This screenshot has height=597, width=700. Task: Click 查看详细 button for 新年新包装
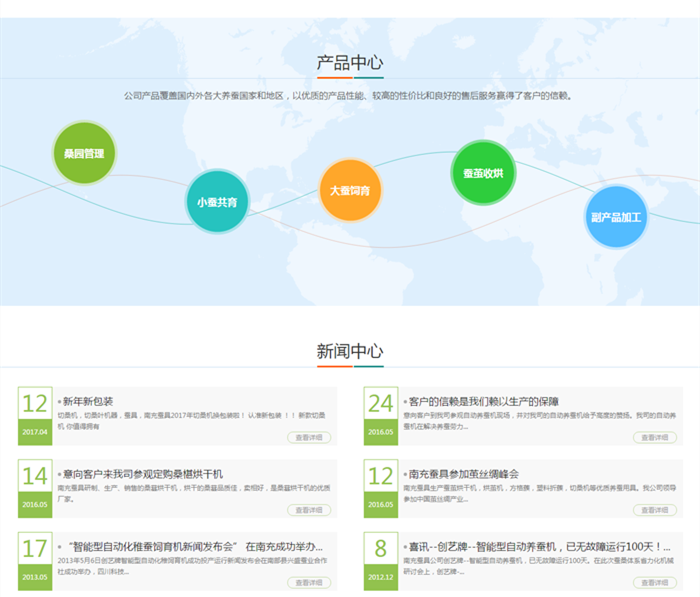point(308,437)
